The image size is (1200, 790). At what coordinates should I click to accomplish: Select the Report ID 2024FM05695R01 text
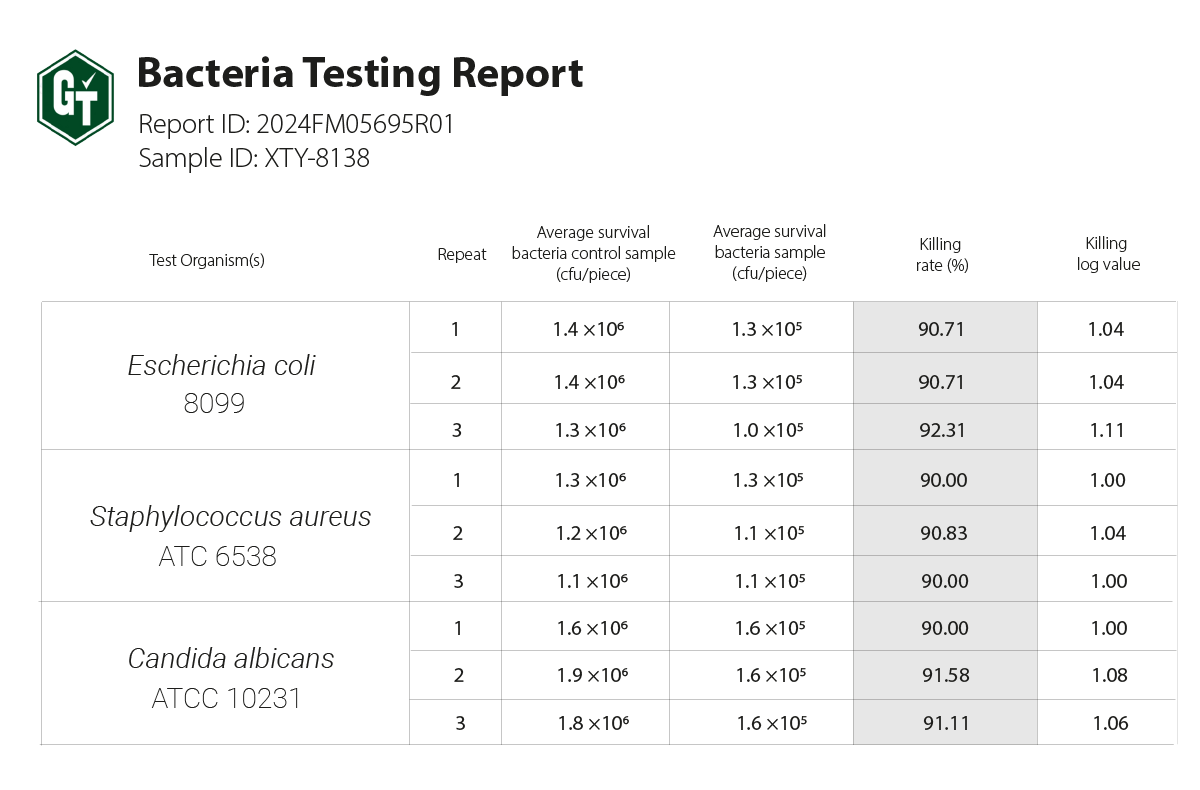pyautogui.click(x=297, y=125)
